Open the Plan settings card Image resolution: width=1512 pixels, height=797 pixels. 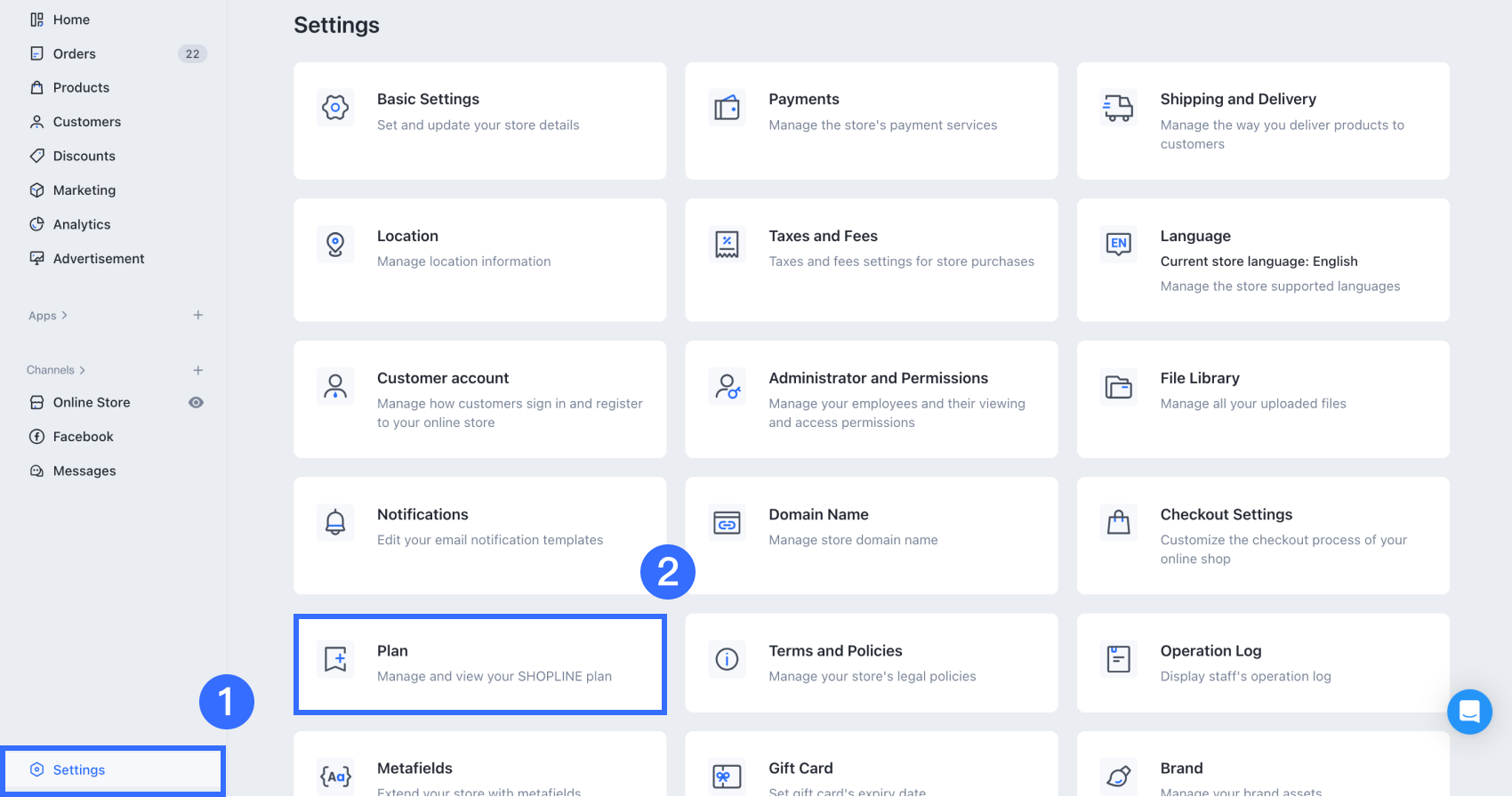[480, 664]
